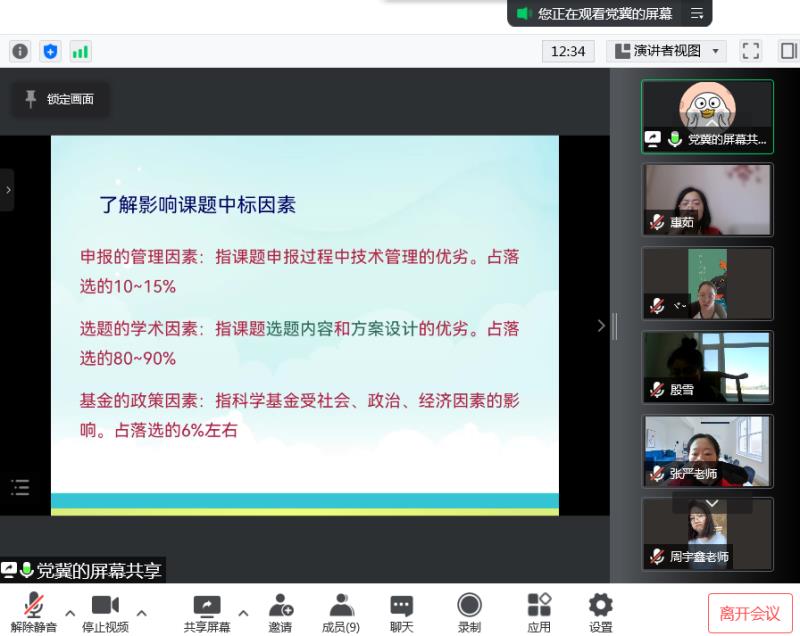Click the meeting info icon
This screenshot has height=636, width=800.
(20, 51)
